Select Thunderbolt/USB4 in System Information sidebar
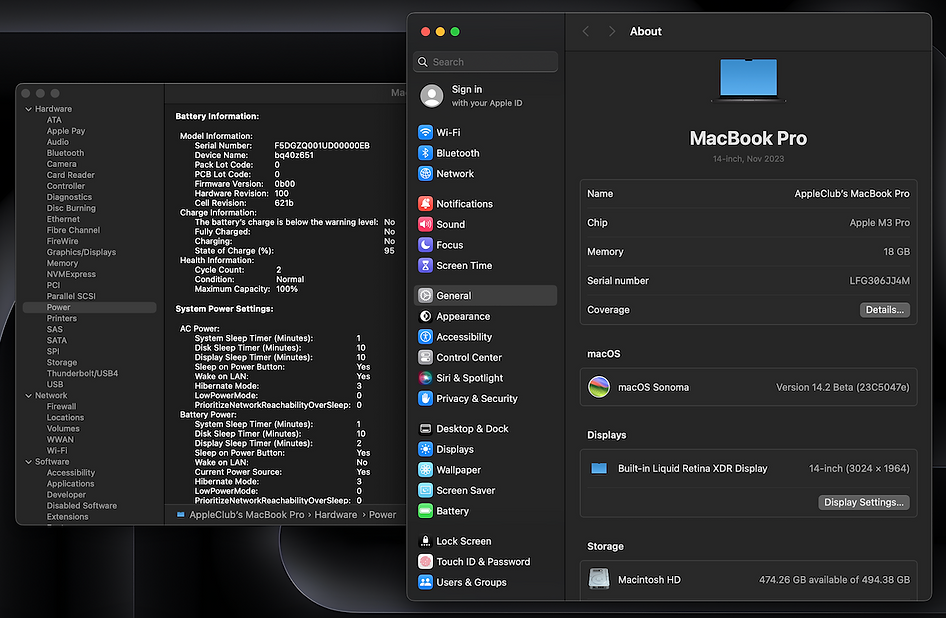 (x=82, y=373)
